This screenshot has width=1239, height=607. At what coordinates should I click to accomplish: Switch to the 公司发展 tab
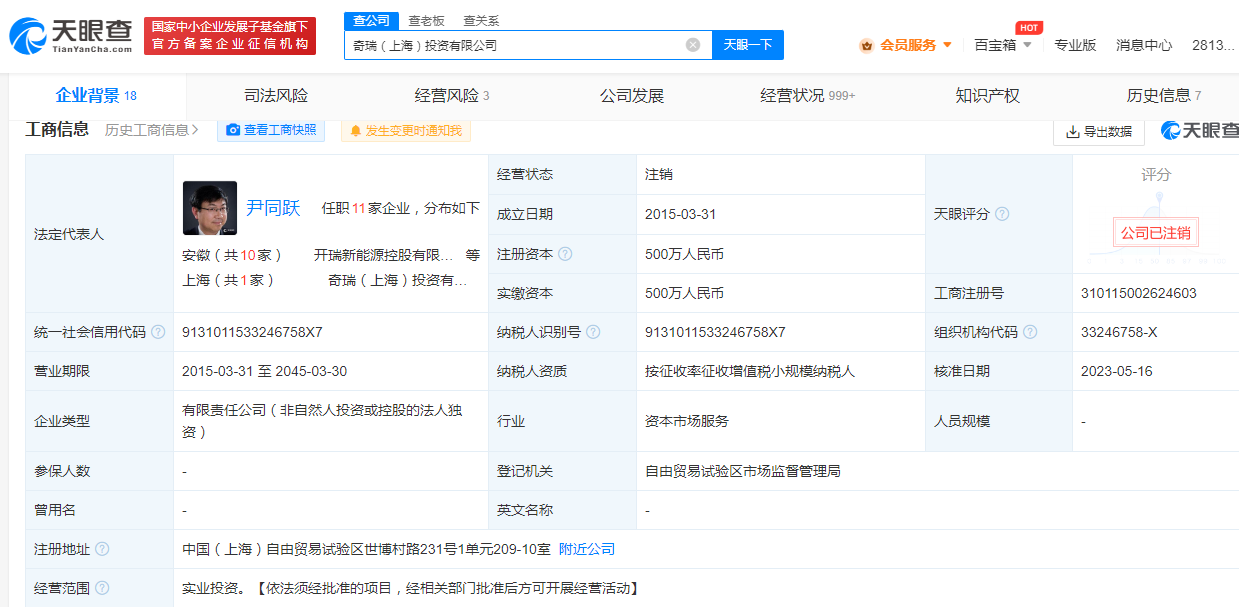(632, 96)
